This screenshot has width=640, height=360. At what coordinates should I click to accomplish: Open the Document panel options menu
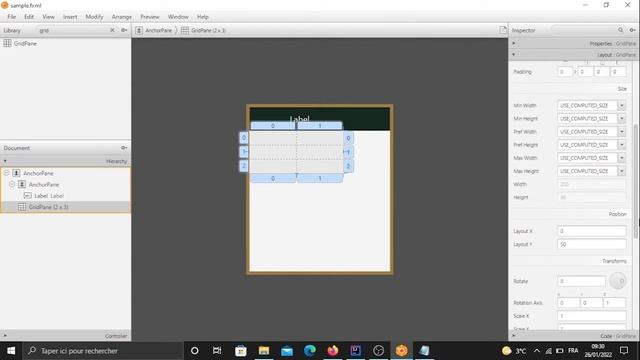(x=124, y=148)
